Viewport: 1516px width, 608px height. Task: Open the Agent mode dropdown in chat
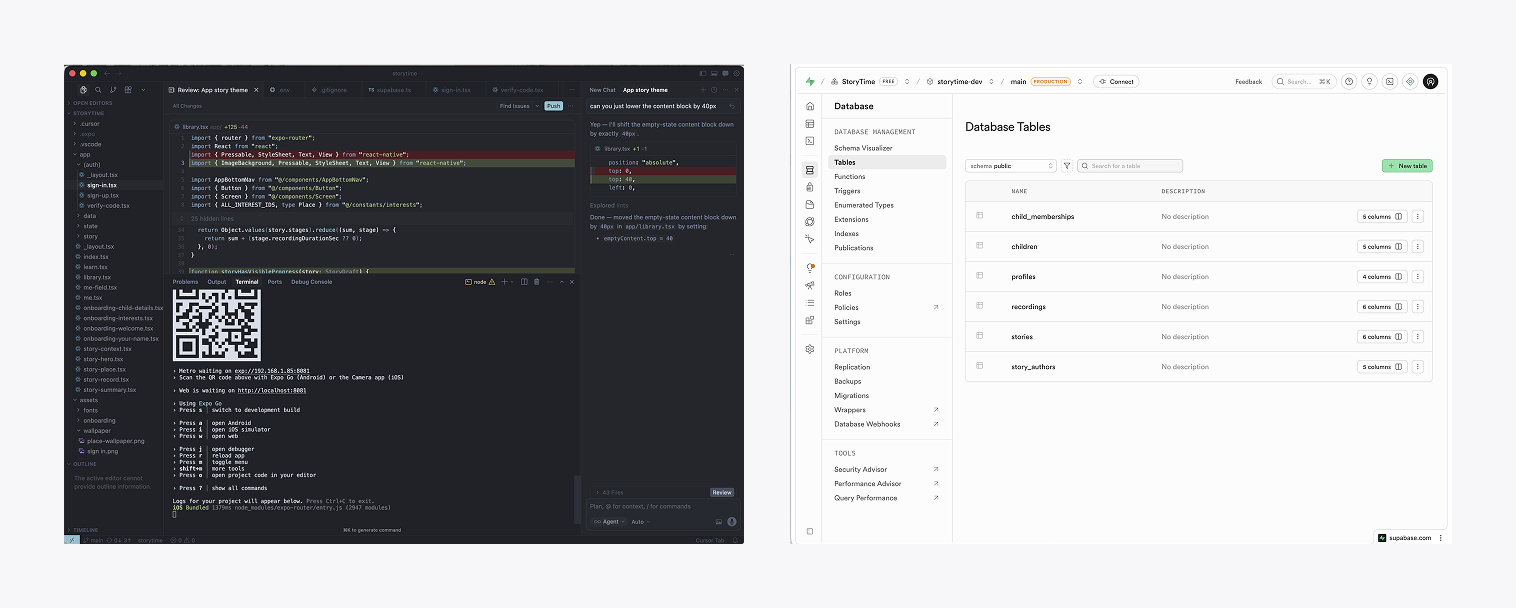pyautogui.click(x=609, y=521)
